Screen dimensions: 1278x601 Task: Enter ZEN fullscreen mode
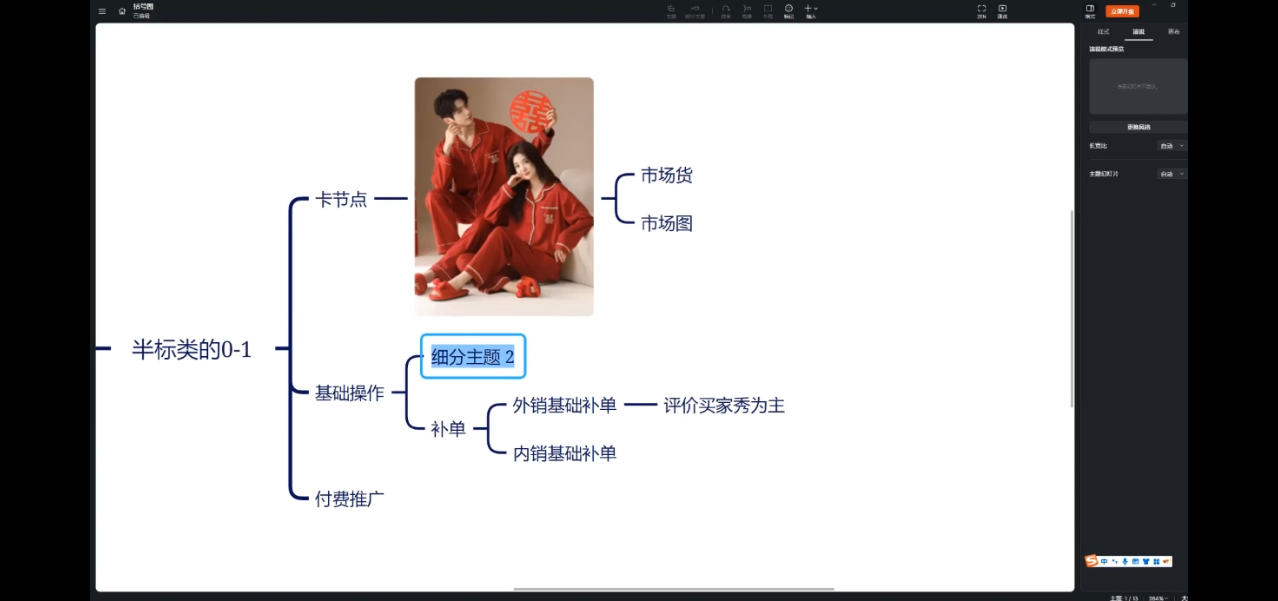(x=981, y=10)
